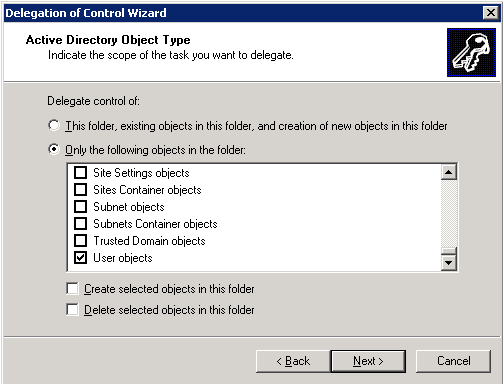This screenshot has height=385, width=504.
Task: Tick the Trusted Domain objects checkbox
Action: click(x=80, y=241)
